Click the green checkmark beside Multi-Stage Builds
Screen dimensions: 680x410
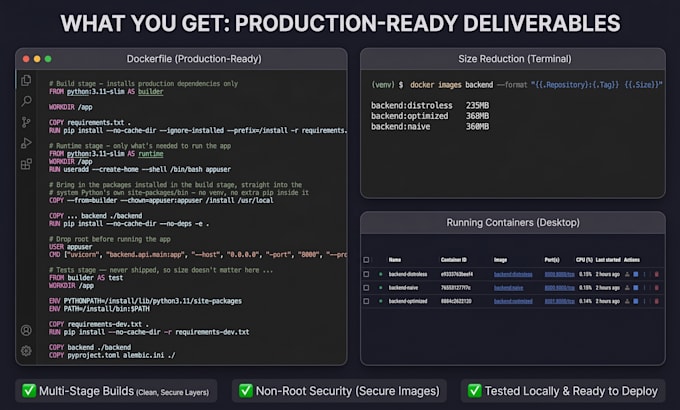tap(29, 390)
